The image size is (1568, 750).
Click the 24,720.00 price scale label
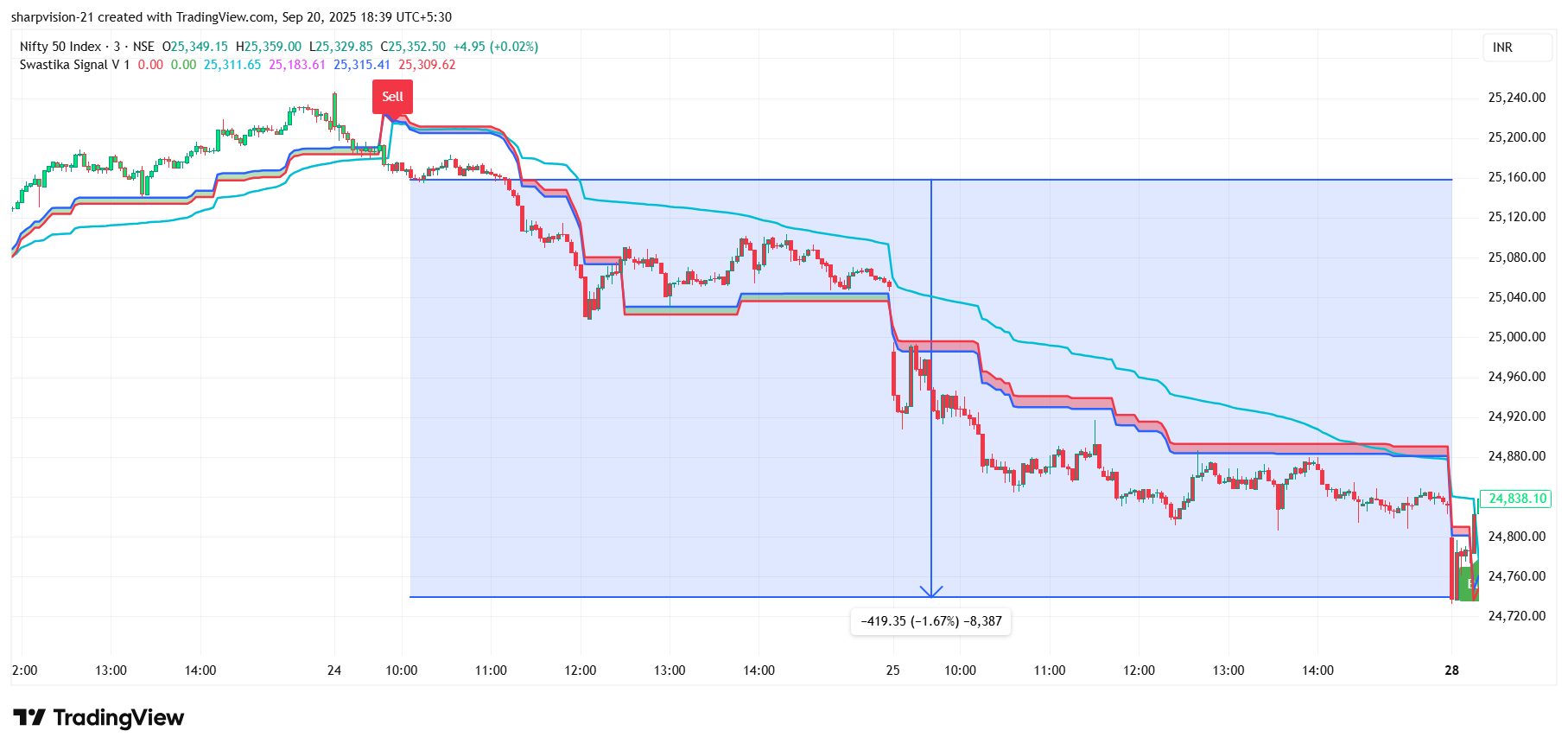(x=1516, y=616)
